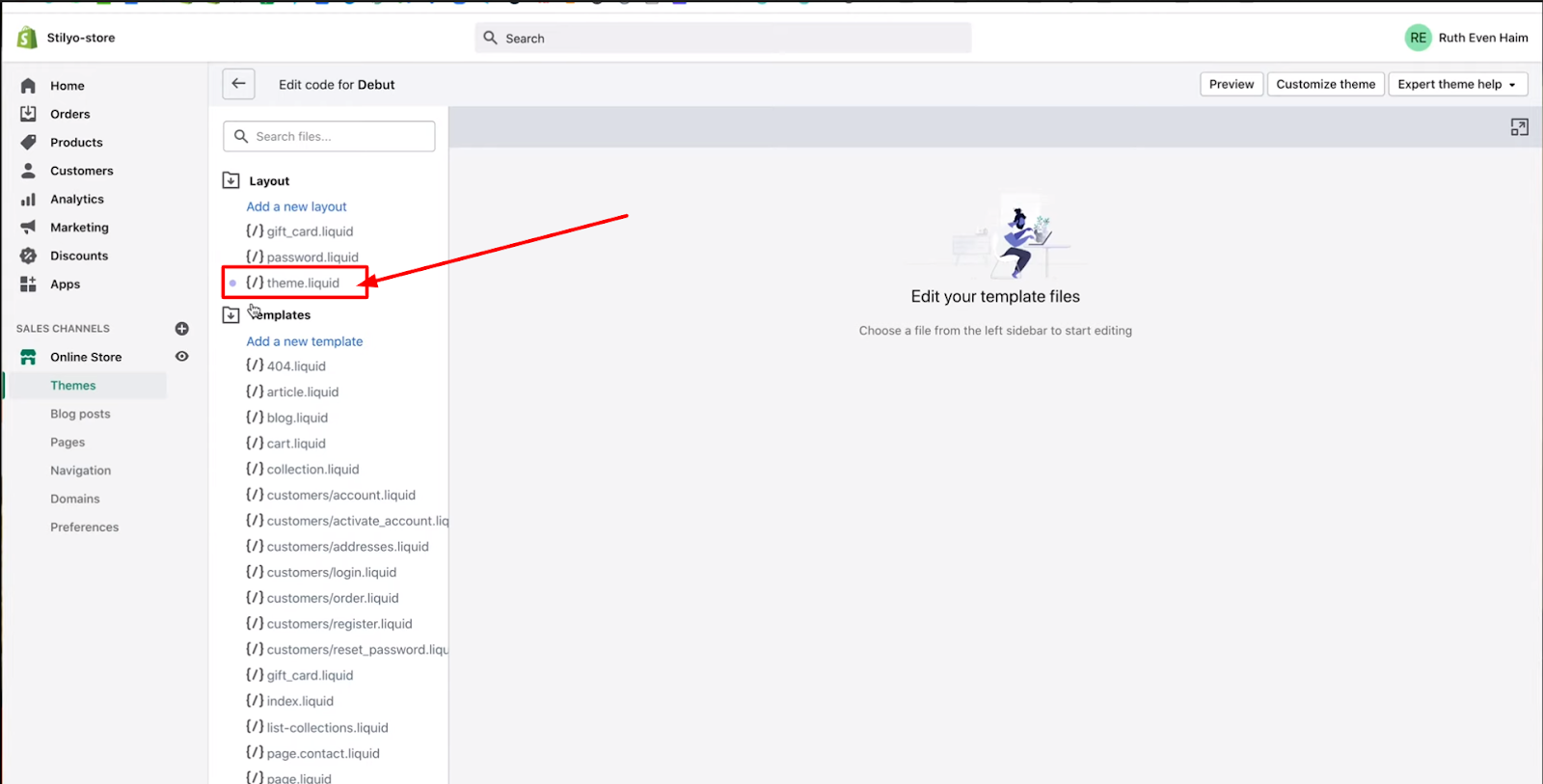Collapse the Templates folder

231,314
